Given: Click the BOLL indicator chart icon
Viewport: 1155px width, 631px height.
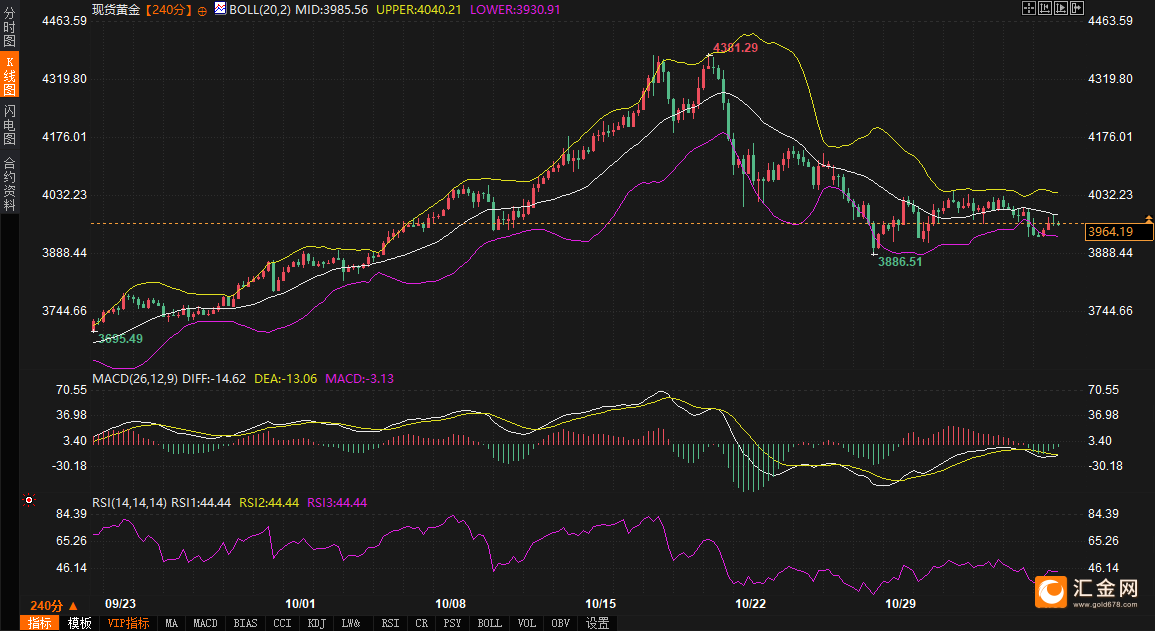Looking at the screenshot, I should click(220, 8).
